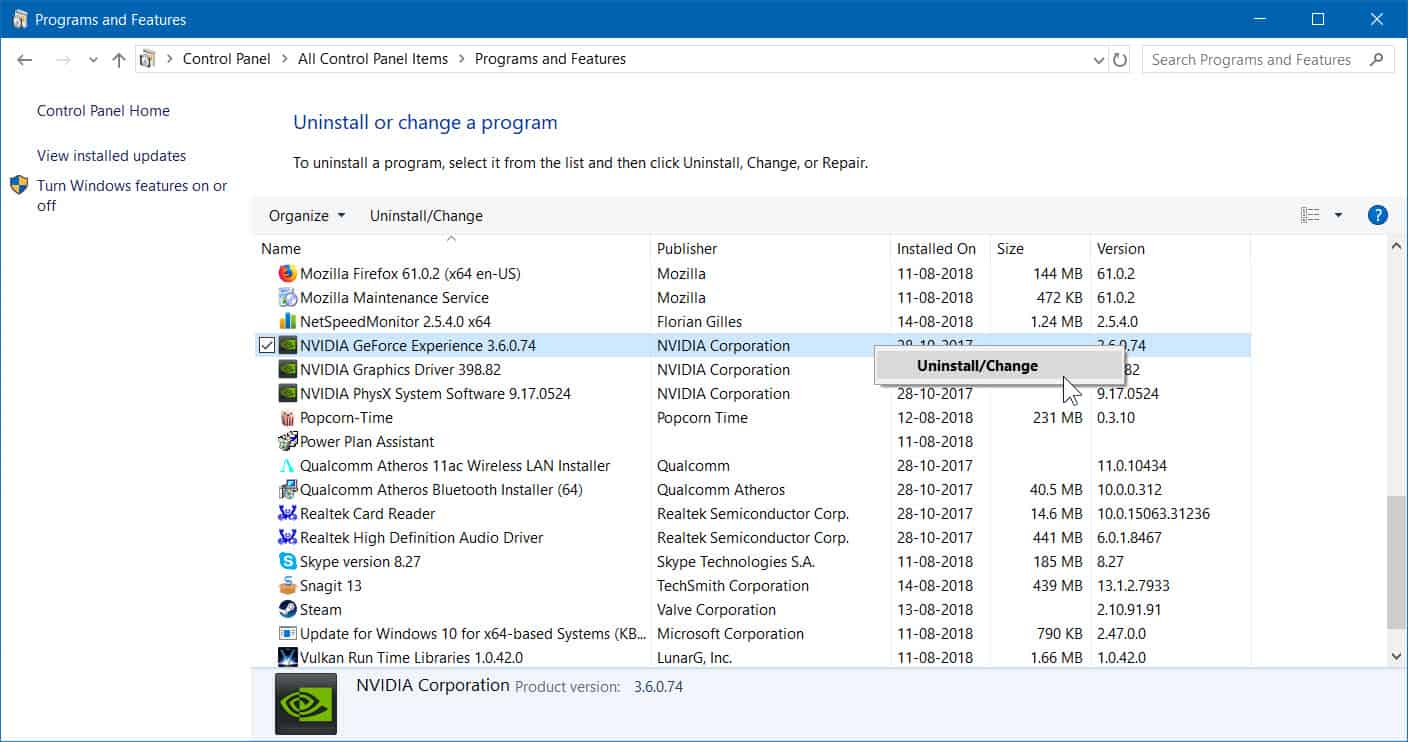This screenshot has width=1408, height=742.
Task: Click the NetSpeedMonitor program icon
Action: click(288, 321)
